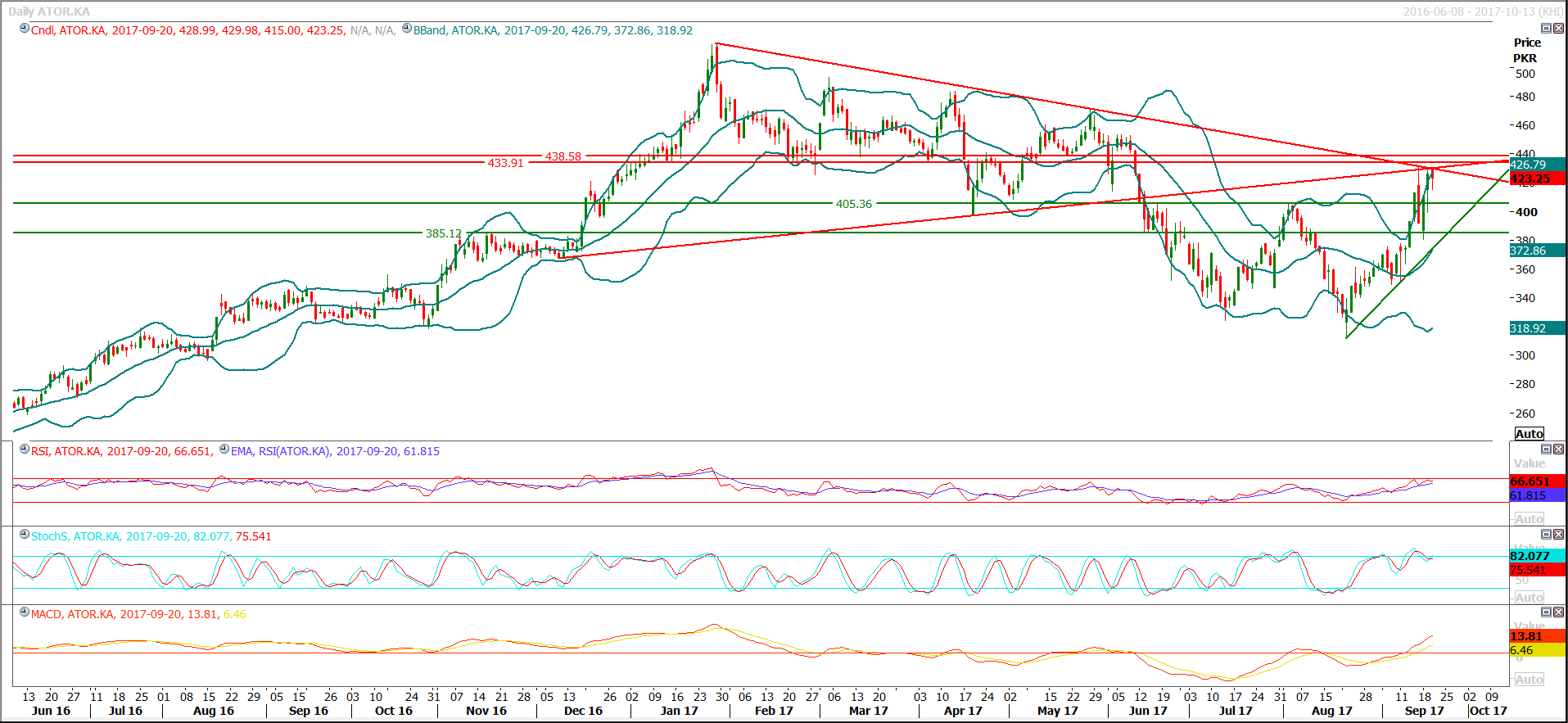
Task: Select the 426.79 upper band price tag
Action: 1538,165
